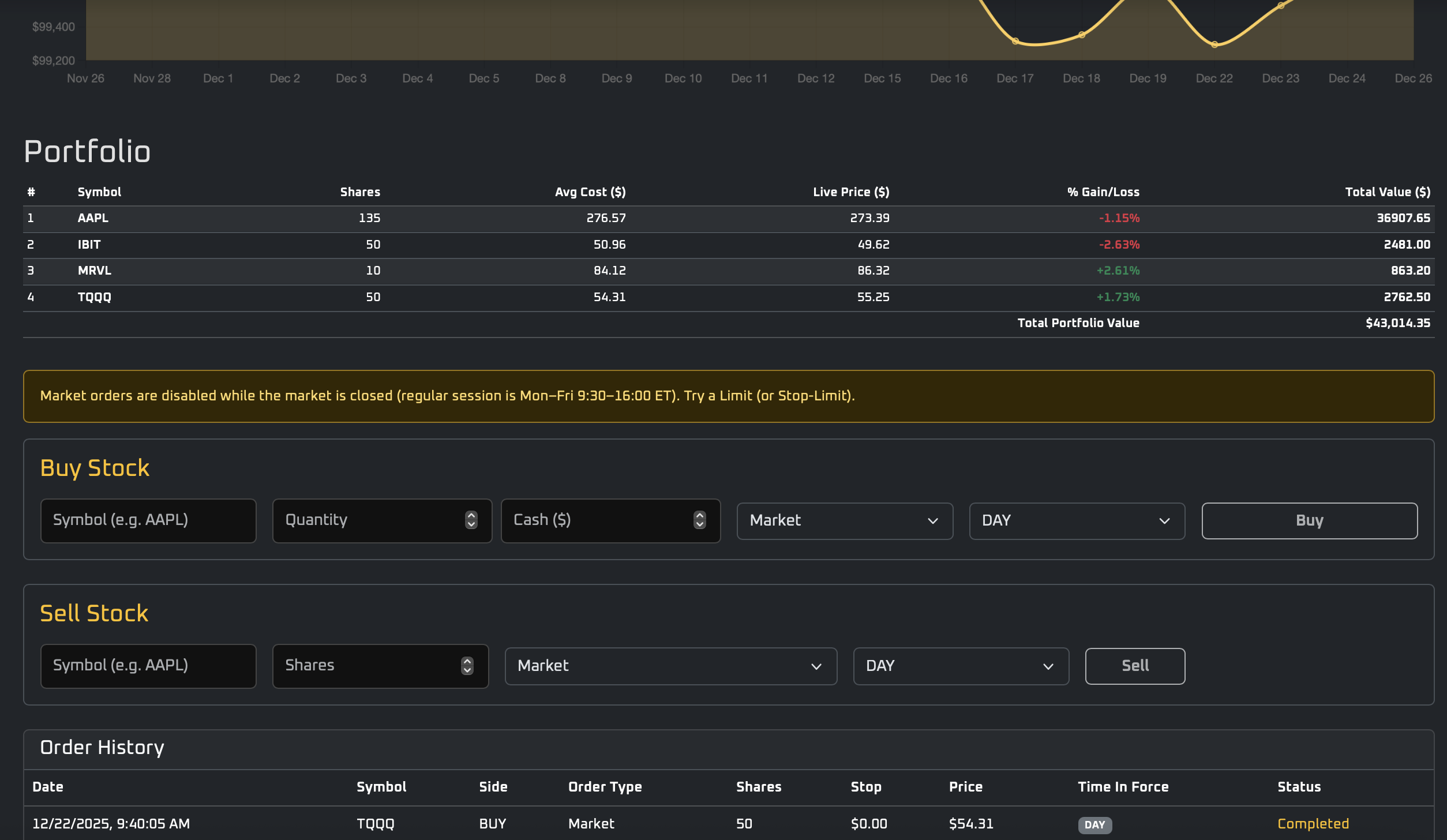The width and height of the screenshot is (1447, 840).
Task: Select the AAPL row in Portfolio
Action: (93, 218)
